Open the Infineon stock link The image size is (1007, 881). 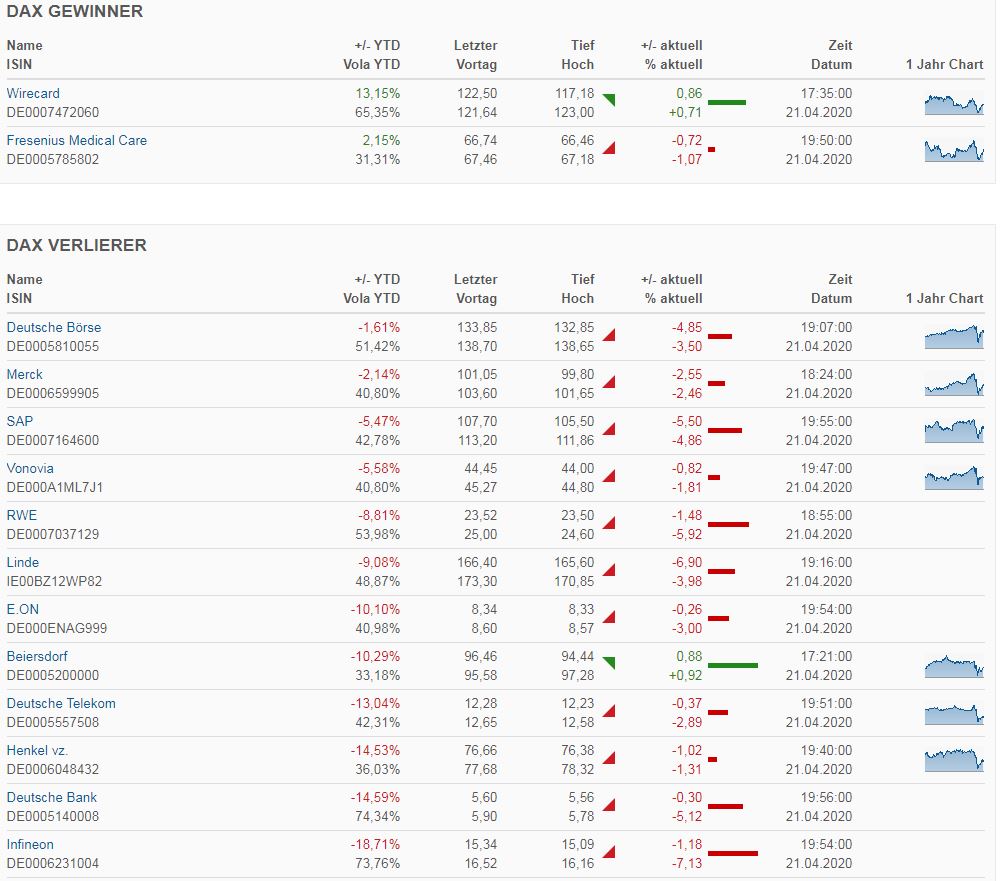(30, 844)
